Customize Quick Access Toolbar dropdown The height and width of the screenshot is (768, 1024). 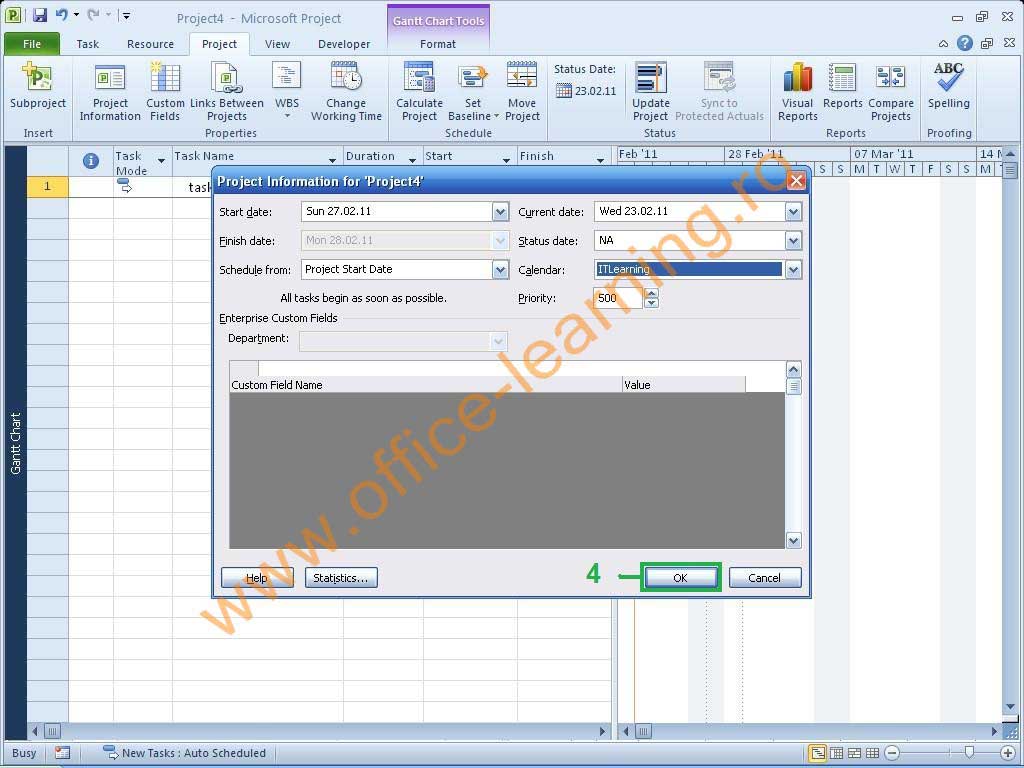click(126, 16)
